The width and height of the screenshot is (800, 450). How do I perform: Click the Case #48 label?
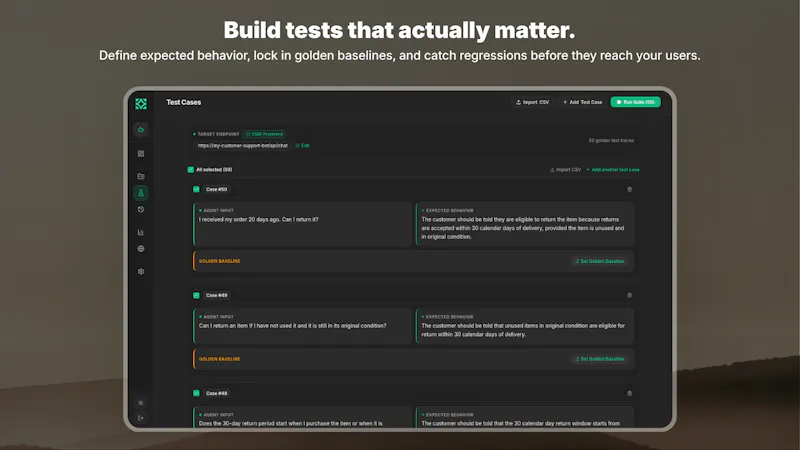[216, 393]
